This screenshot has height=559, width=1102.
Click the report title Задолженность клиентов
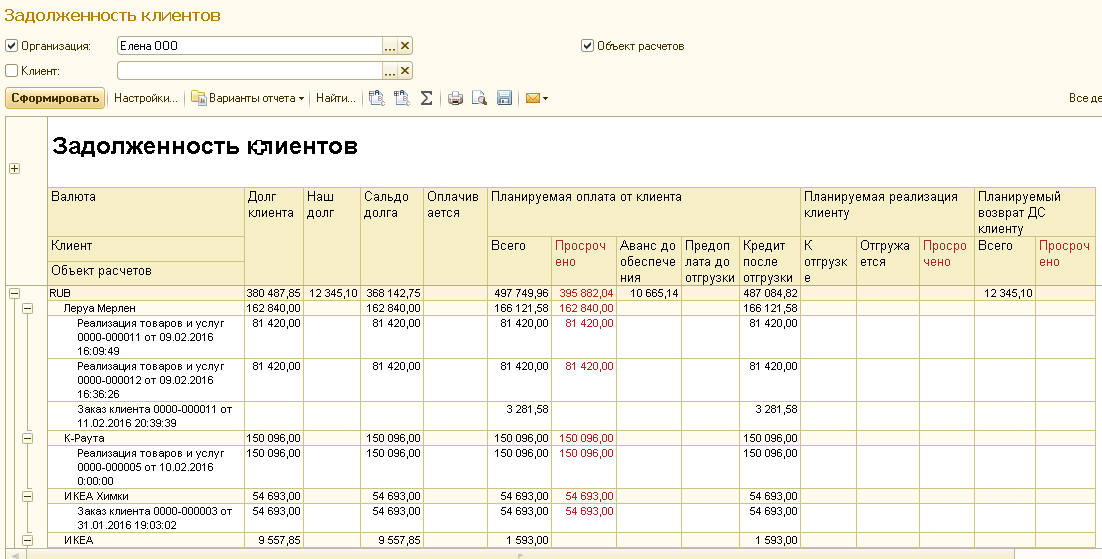(x=205, y=146)
